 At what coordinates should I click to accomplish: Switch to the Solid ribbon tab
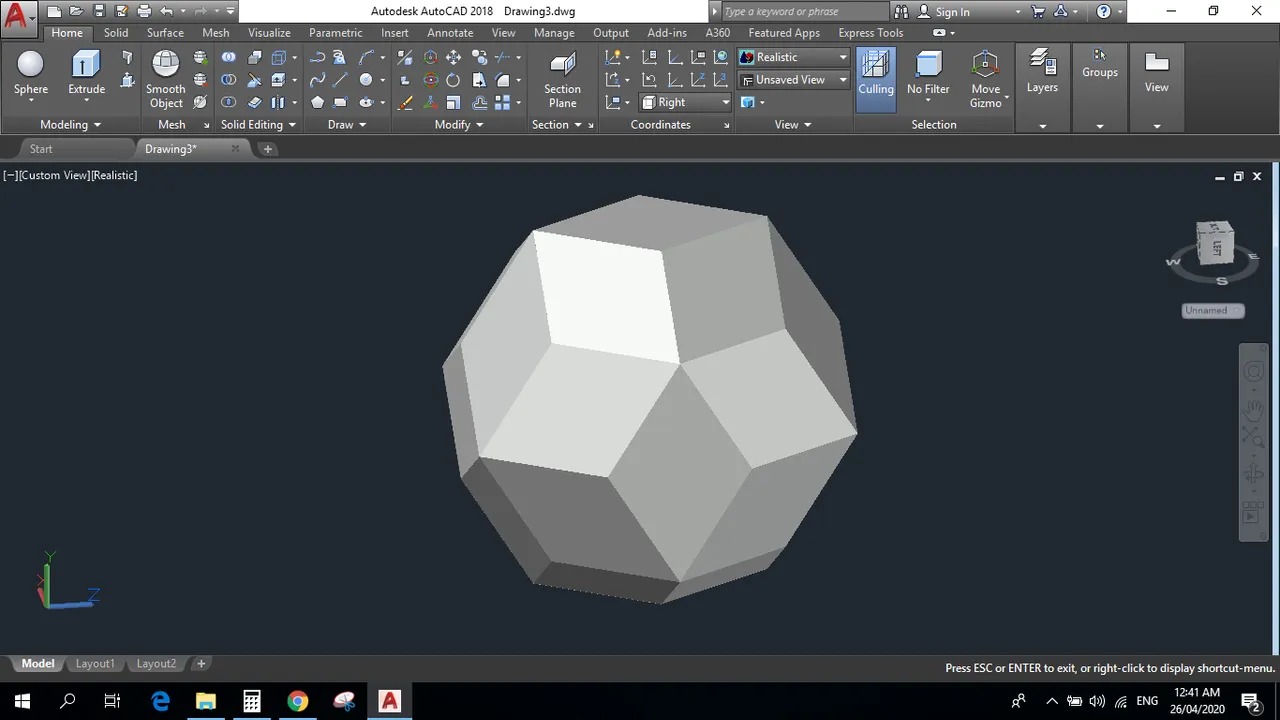coord(116,33)
